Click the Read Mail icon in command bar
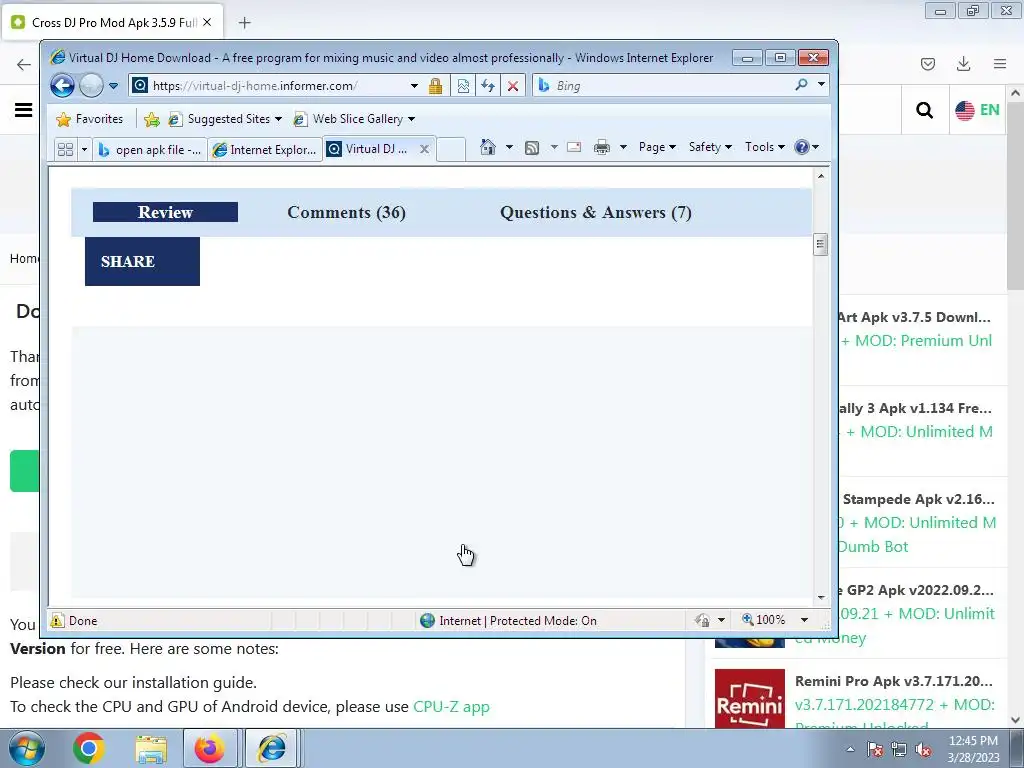The width and height of the screenshot is (1024, 768). (x=574, y=147)
